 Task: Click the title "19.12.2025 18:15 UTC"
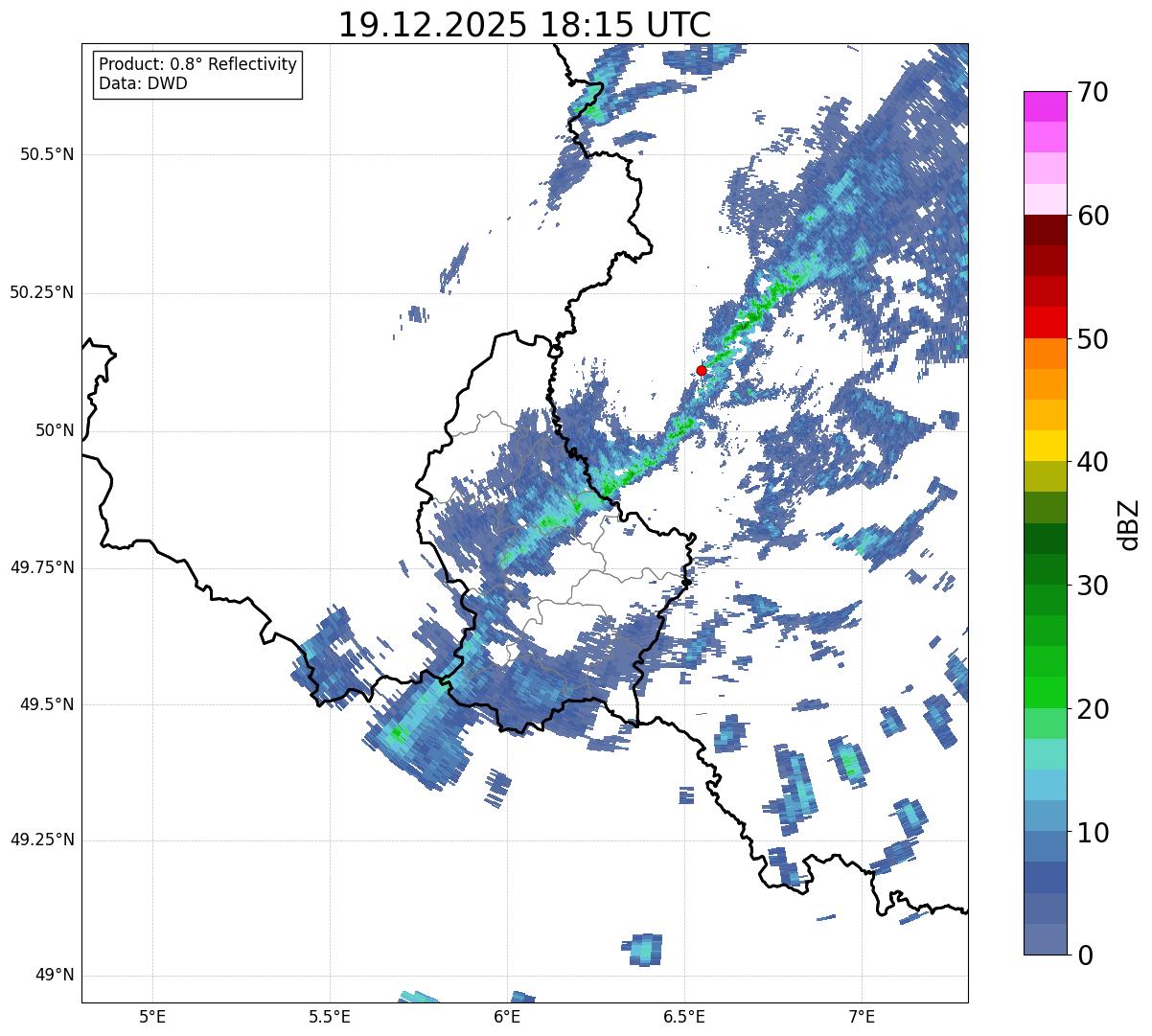pyautogui.click(x=525, y=25)
